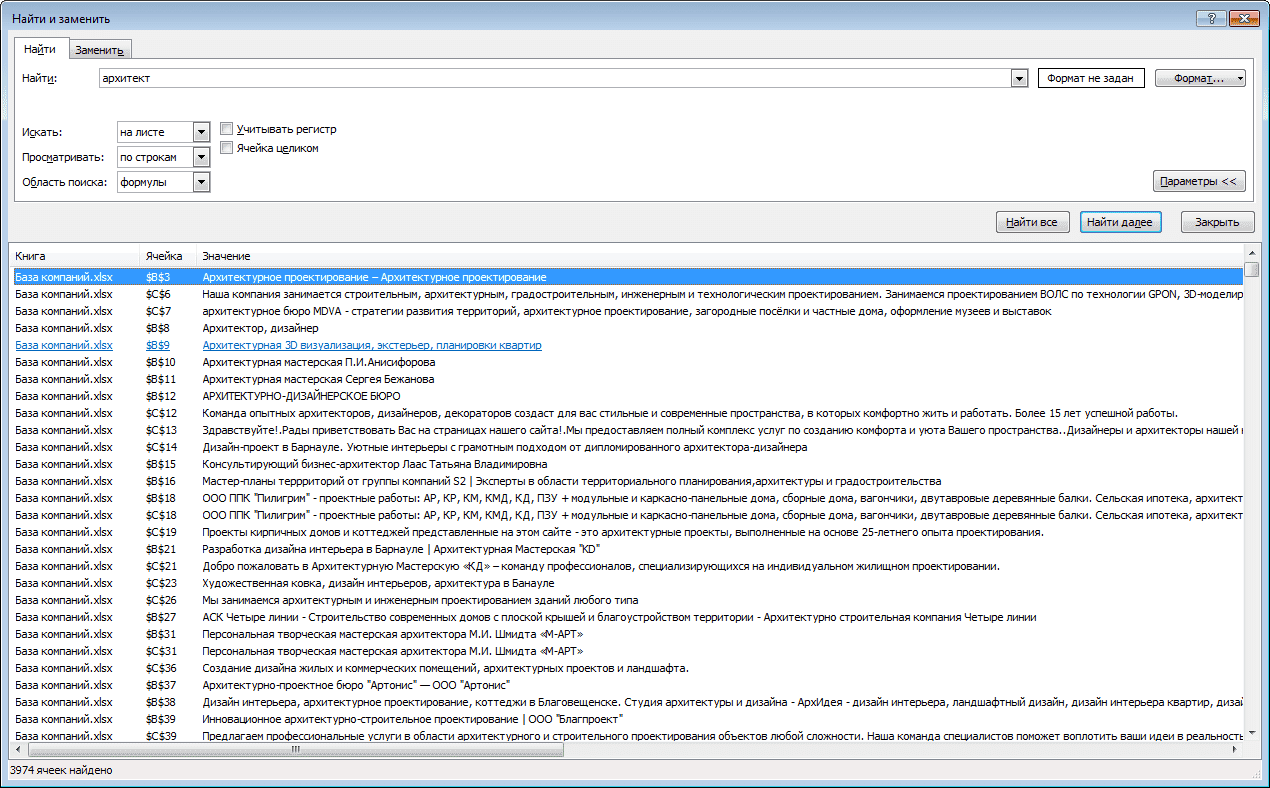
Task: Open link 'Архитектурная 3D визуализация, экстерьер, планировки квартир'
Action: [x=372, y=345]
